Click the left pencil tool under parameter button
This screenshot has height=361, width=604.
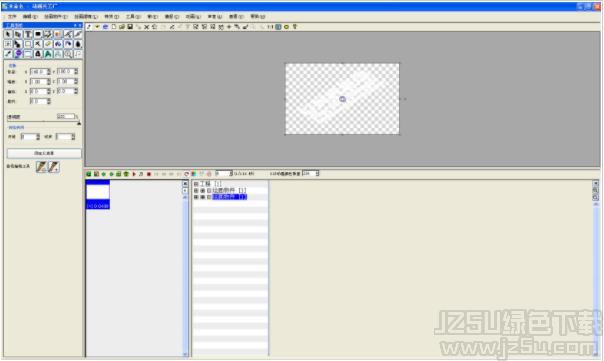41,167
